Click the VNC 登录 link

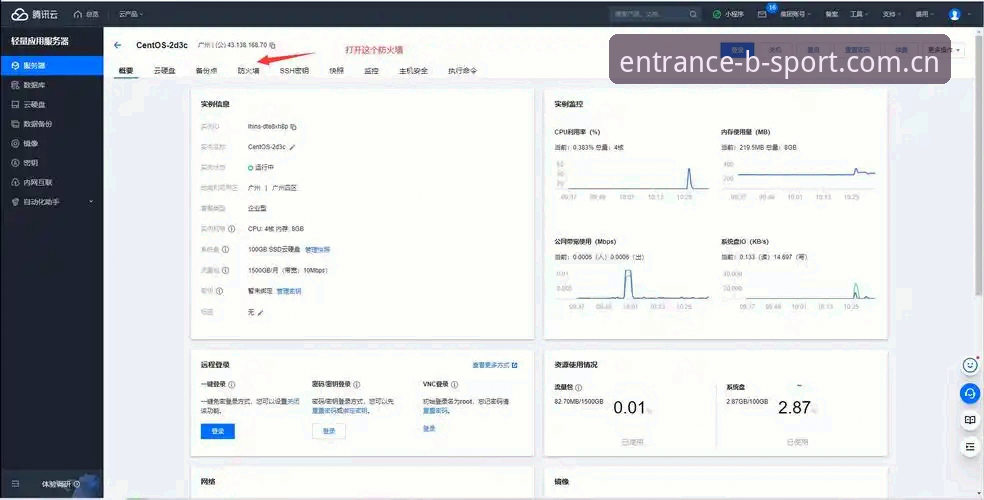click(x=429, y=428)
